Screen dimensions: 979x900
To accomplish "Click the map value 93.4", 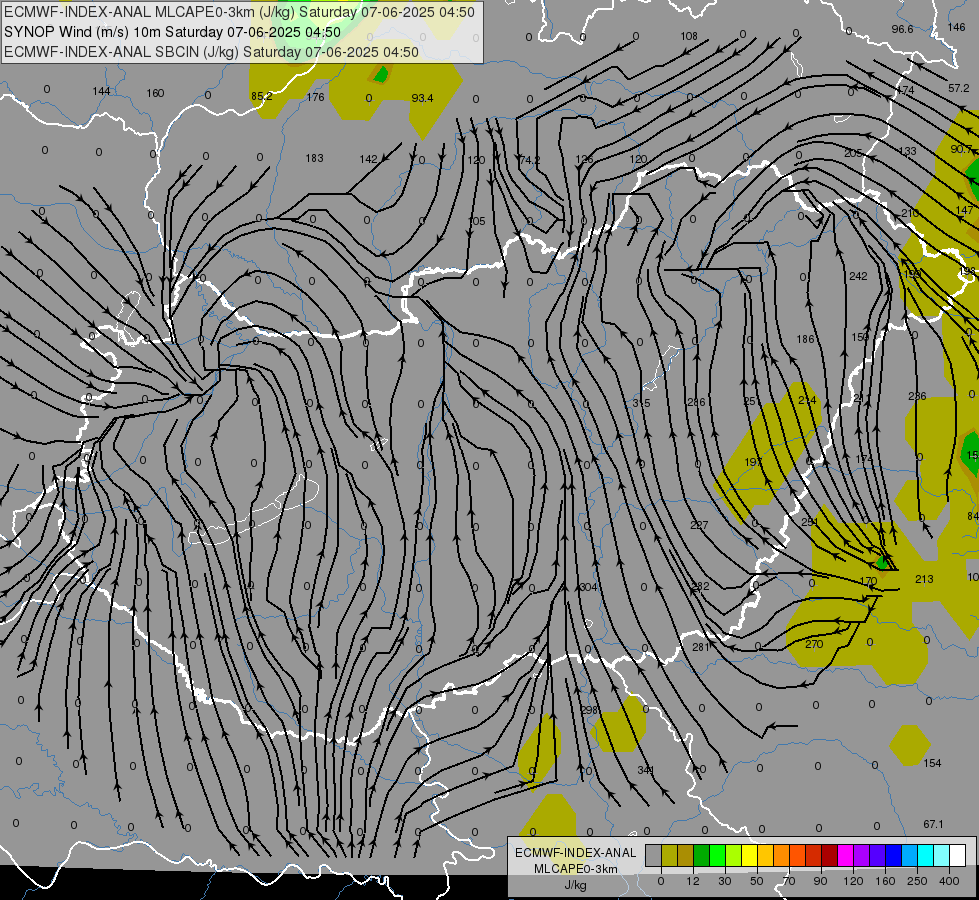I will point(423,98).
